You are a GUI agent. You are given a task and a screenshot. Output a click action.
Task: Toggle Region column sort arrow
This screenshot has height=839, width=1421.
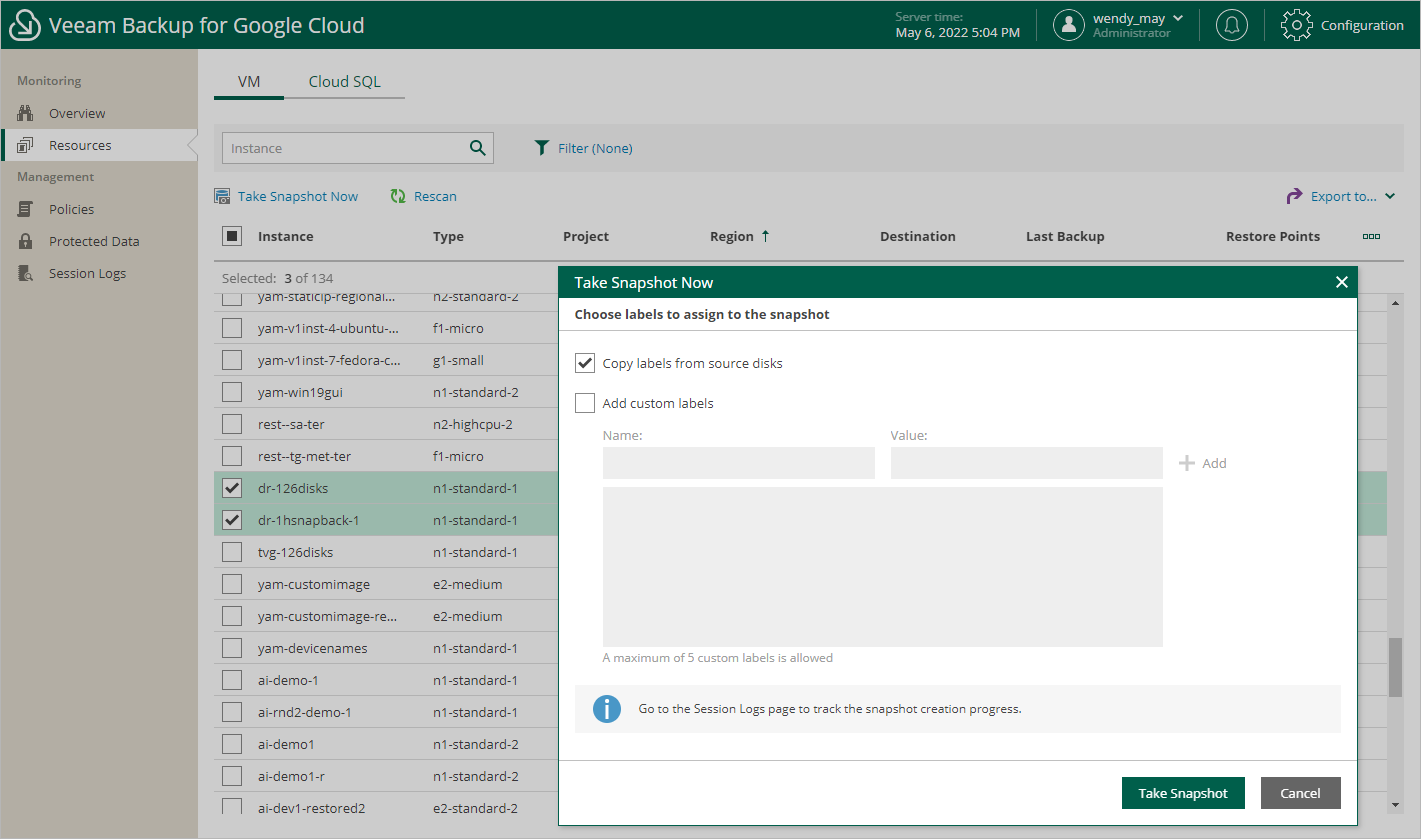(x=766, y=236)
